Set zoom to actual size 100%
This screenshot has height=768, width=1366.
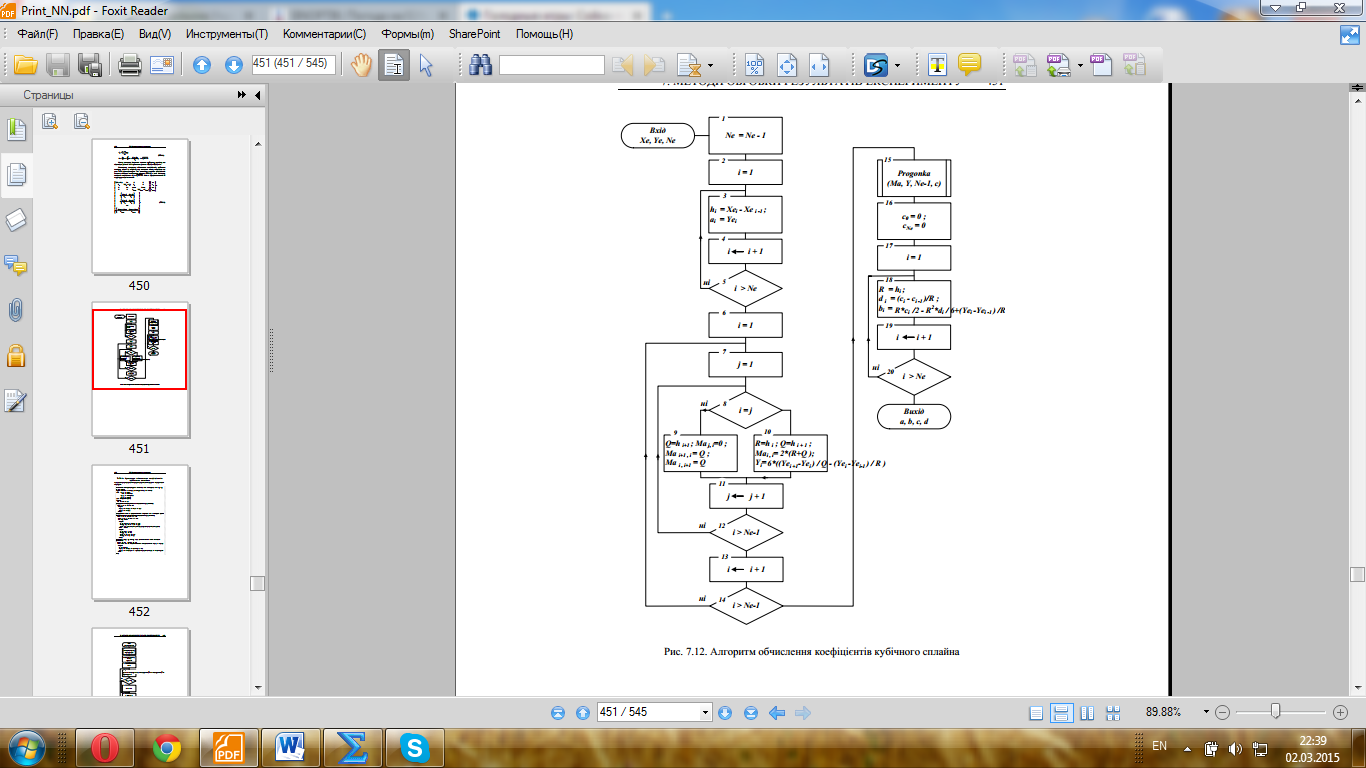click(757, 65)
